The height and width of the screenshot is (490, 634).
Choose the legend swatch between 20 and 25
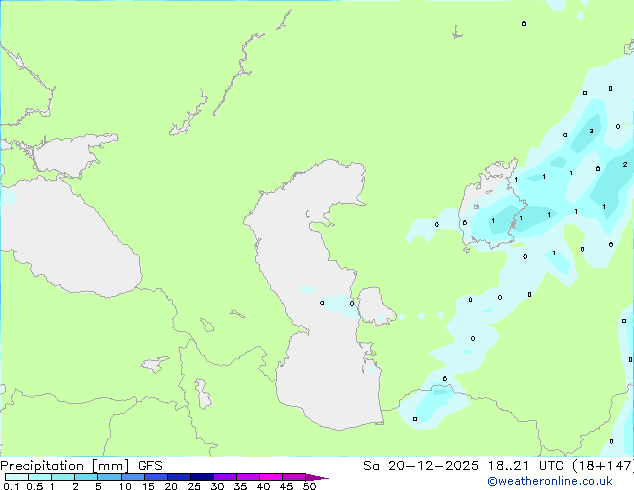pos(179,477)
